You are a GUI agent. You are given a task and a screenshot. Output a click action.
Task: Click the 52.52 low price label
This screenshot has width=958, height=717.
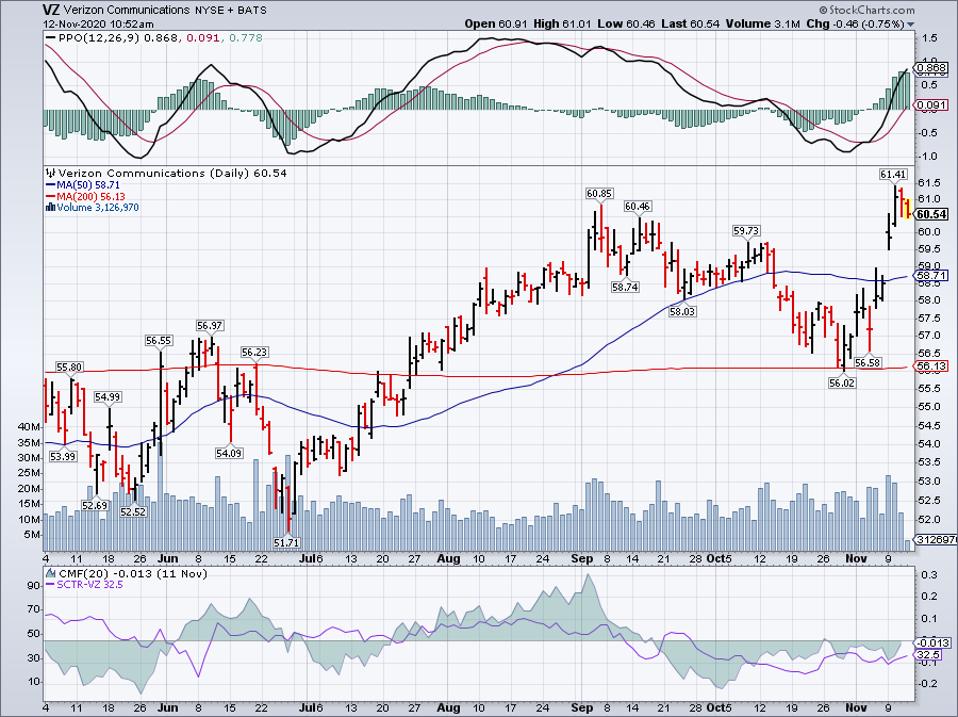[x=133, y=512]
